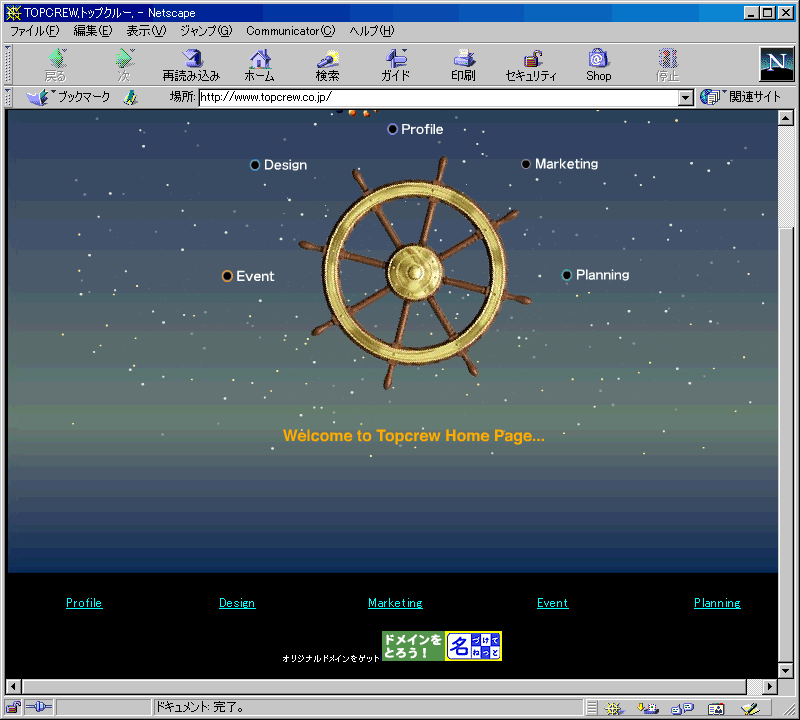Click the vertical scrollbar up arrow
The image size is (800, 720).
(786, 118)
